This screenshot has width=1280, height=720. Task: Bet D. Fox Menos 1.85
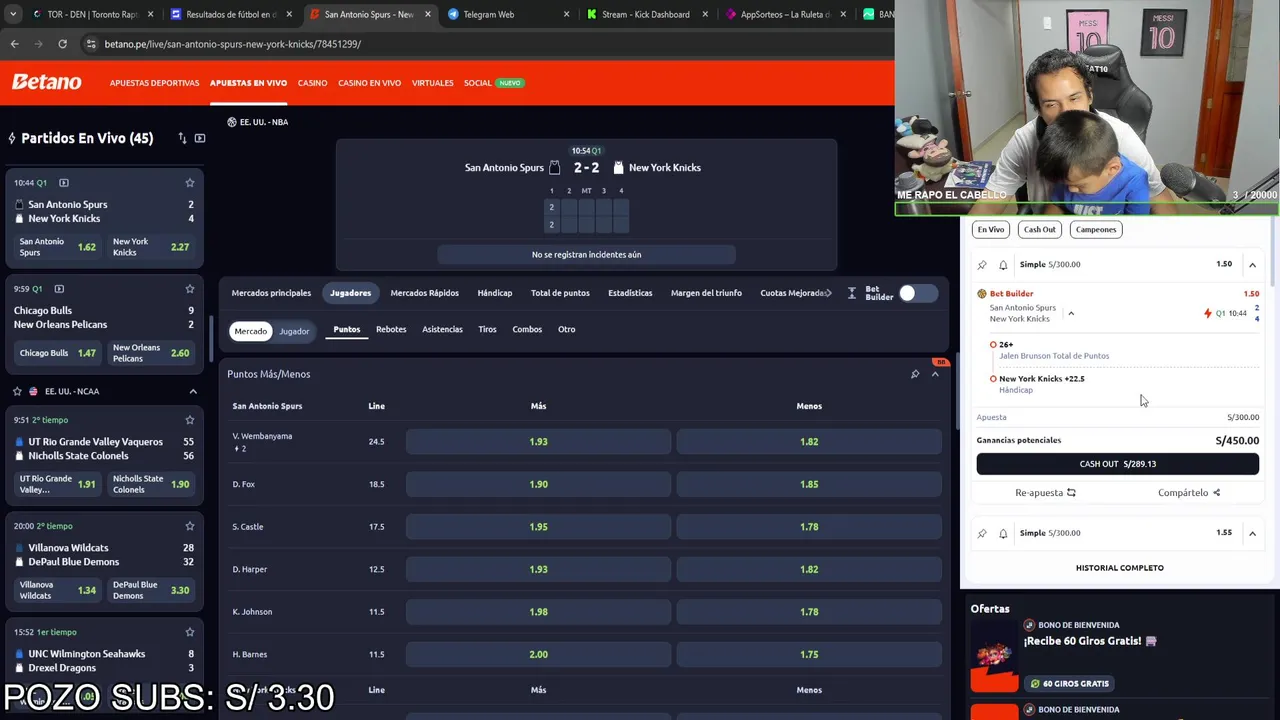(809, 484)
